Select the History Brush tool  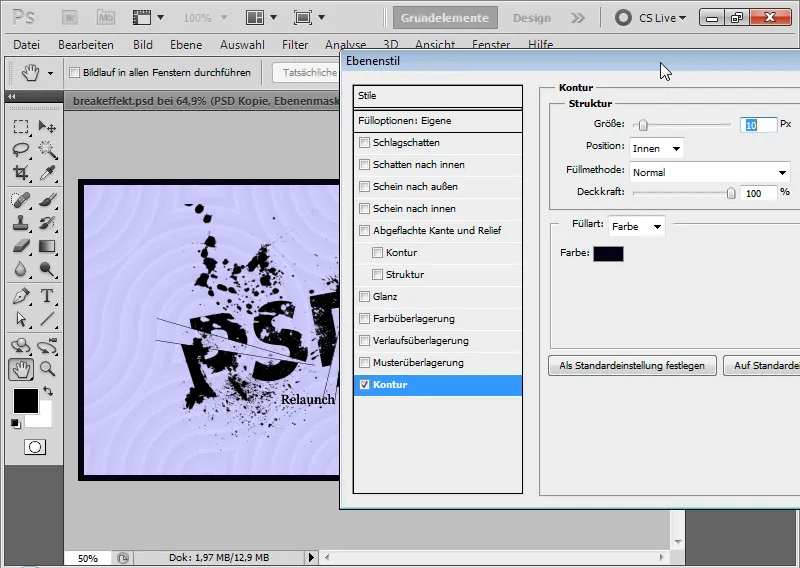[x=47, y=223]
